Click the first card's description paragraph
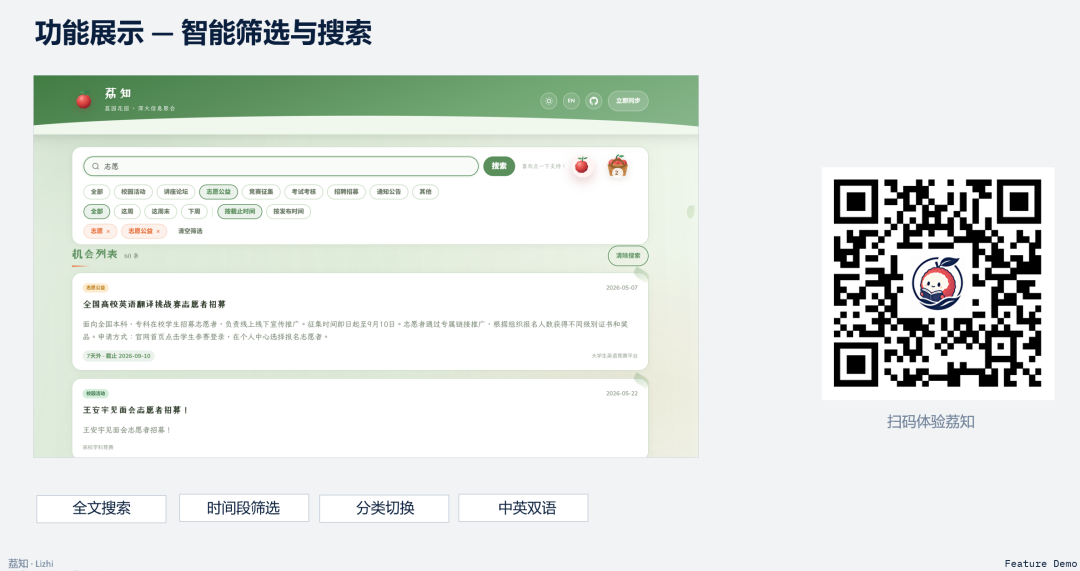The height and width of the screenshot is (571, 1080). [355, 331]
